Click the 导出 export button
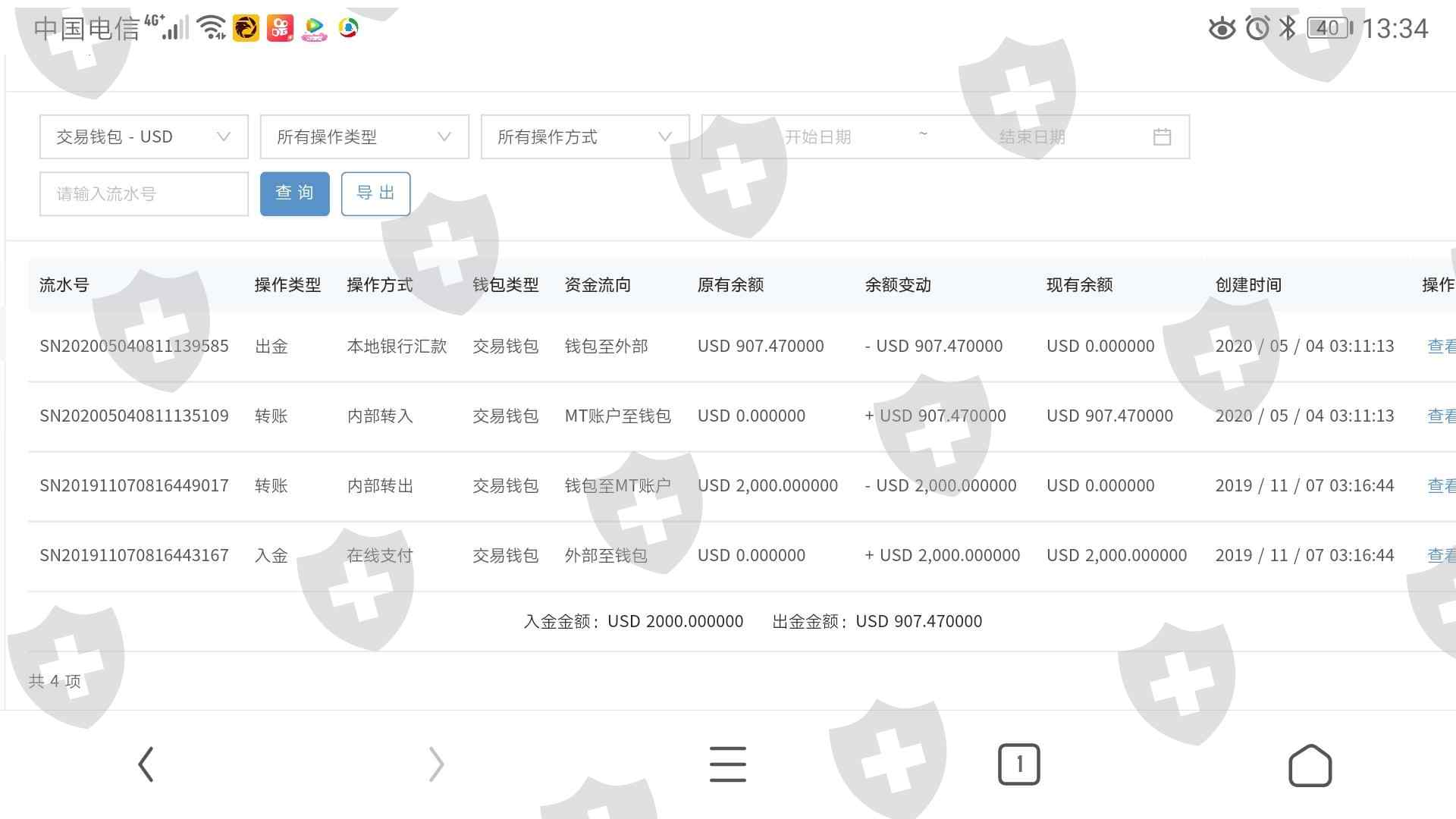 click(x=375, y=193)
